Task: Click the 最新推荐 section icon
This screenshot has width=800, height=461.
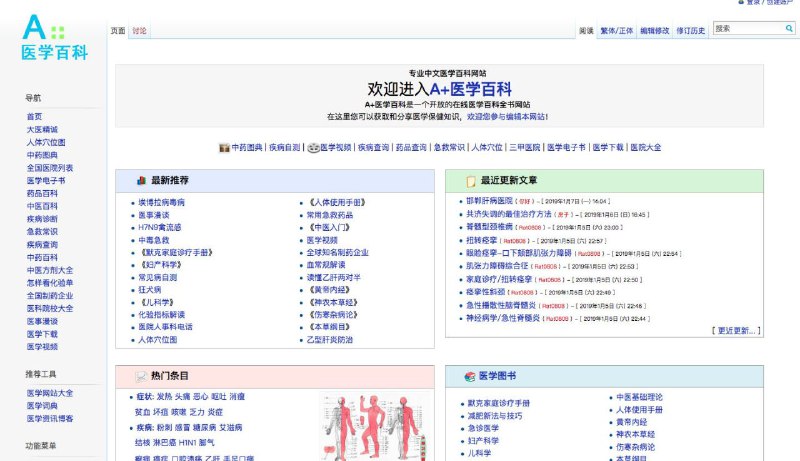Action: pyautogui.click(x=141, y=181)
